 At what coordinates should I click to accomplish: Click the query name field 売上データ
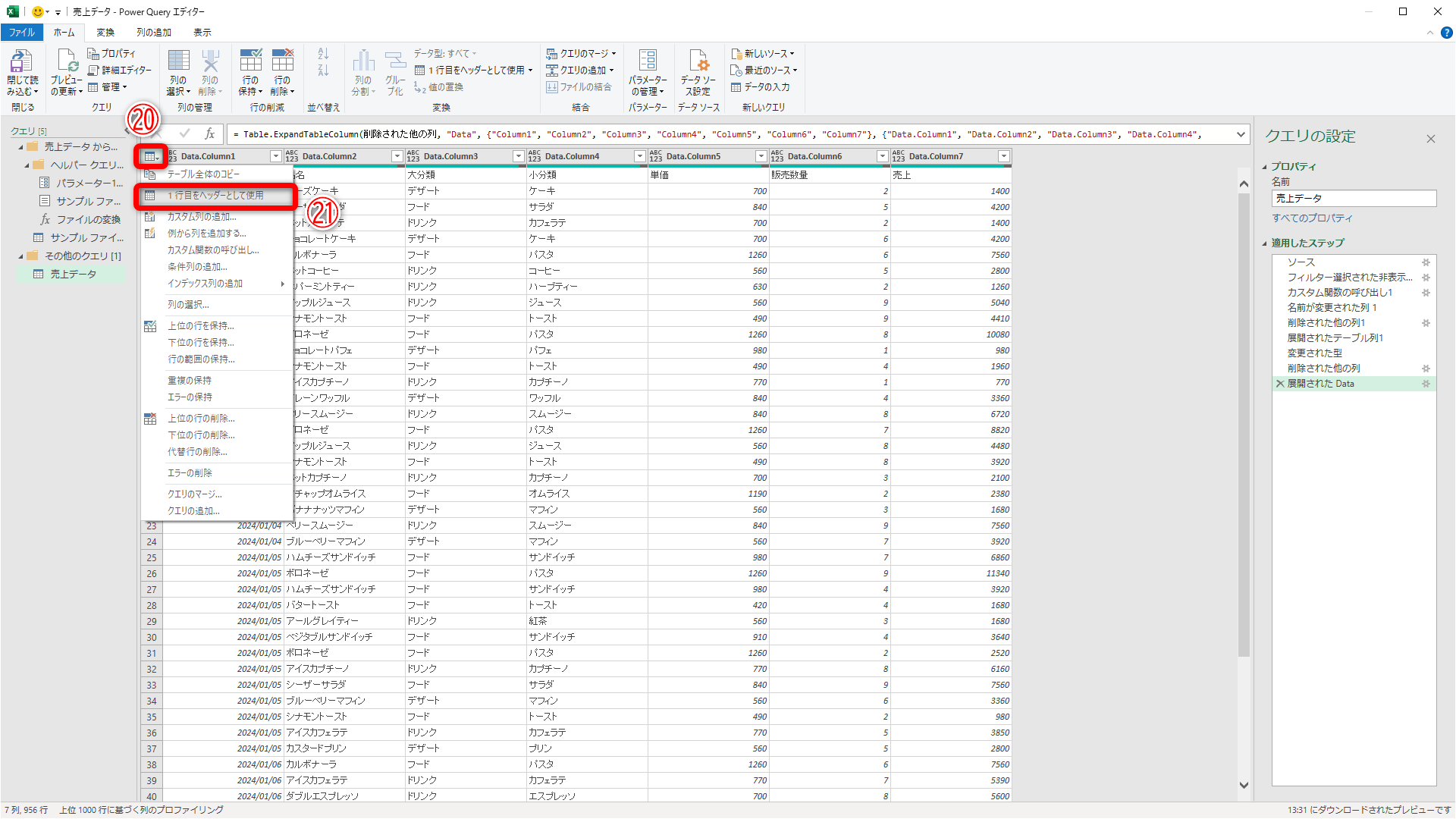pyautogui.click(x=1354, y=199)
